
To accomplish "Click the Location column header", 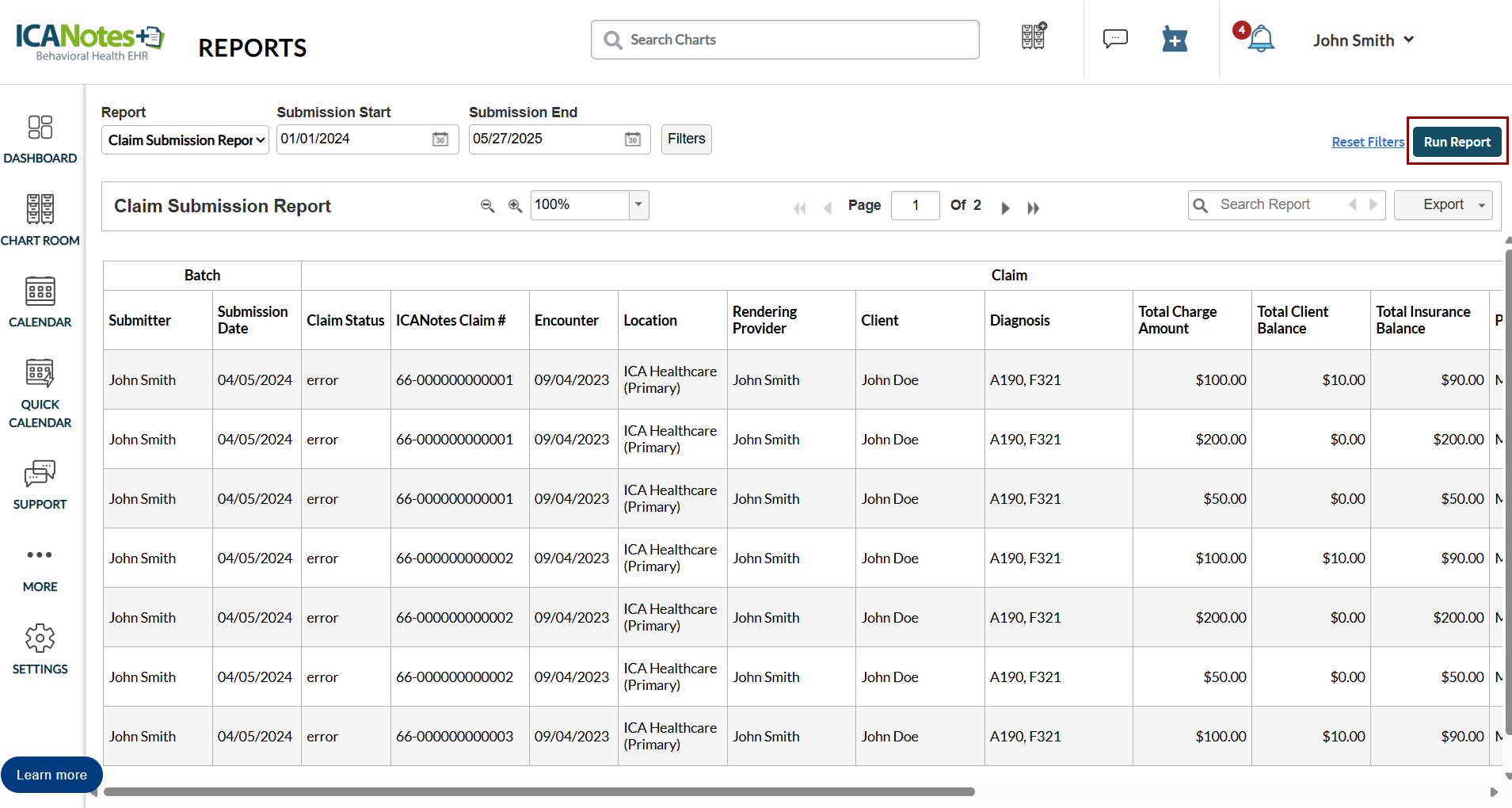I will coord(672,320).
